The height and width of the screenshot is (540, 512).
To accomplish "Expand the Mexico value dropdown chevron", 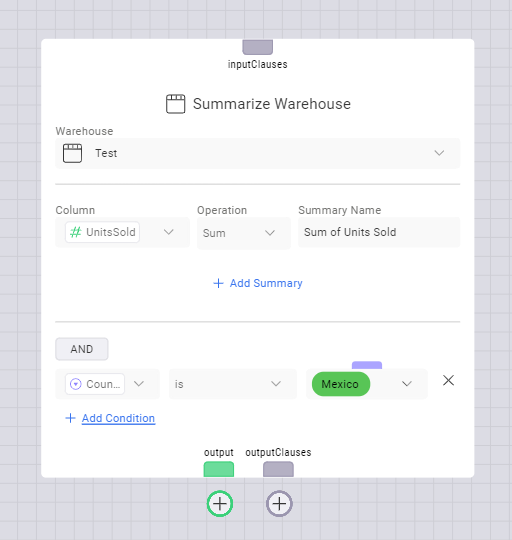I will pos(407,384).
